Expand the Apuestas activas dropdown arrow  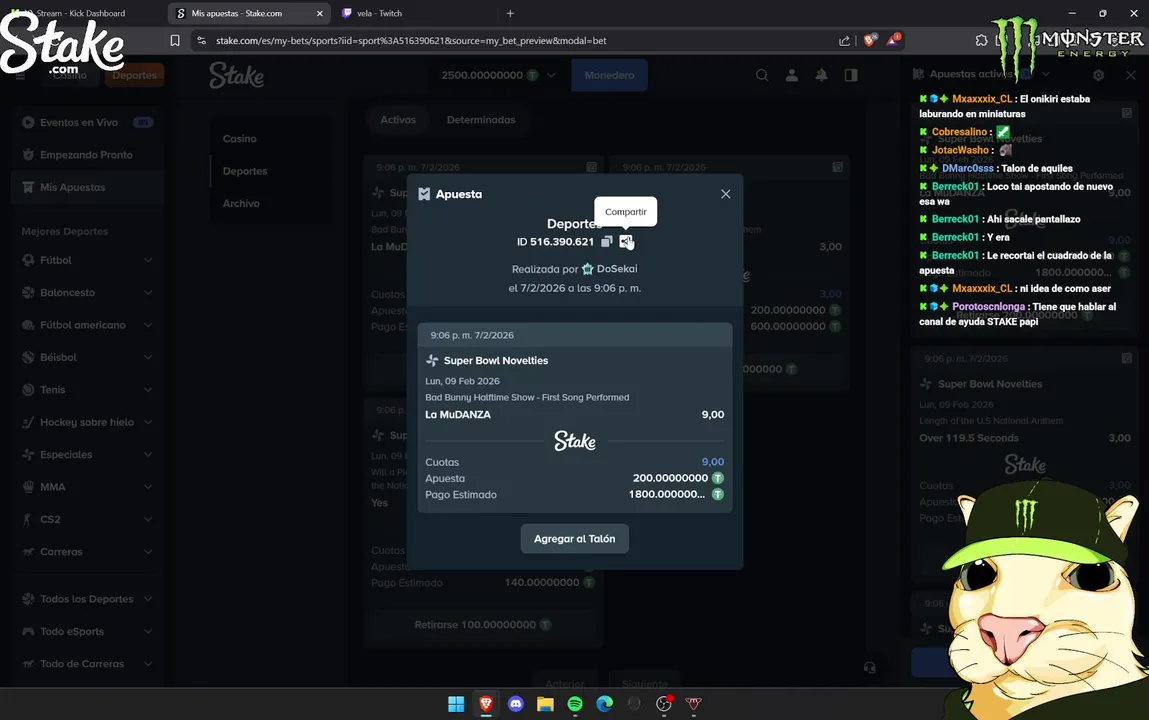(x=1046, y=74)
